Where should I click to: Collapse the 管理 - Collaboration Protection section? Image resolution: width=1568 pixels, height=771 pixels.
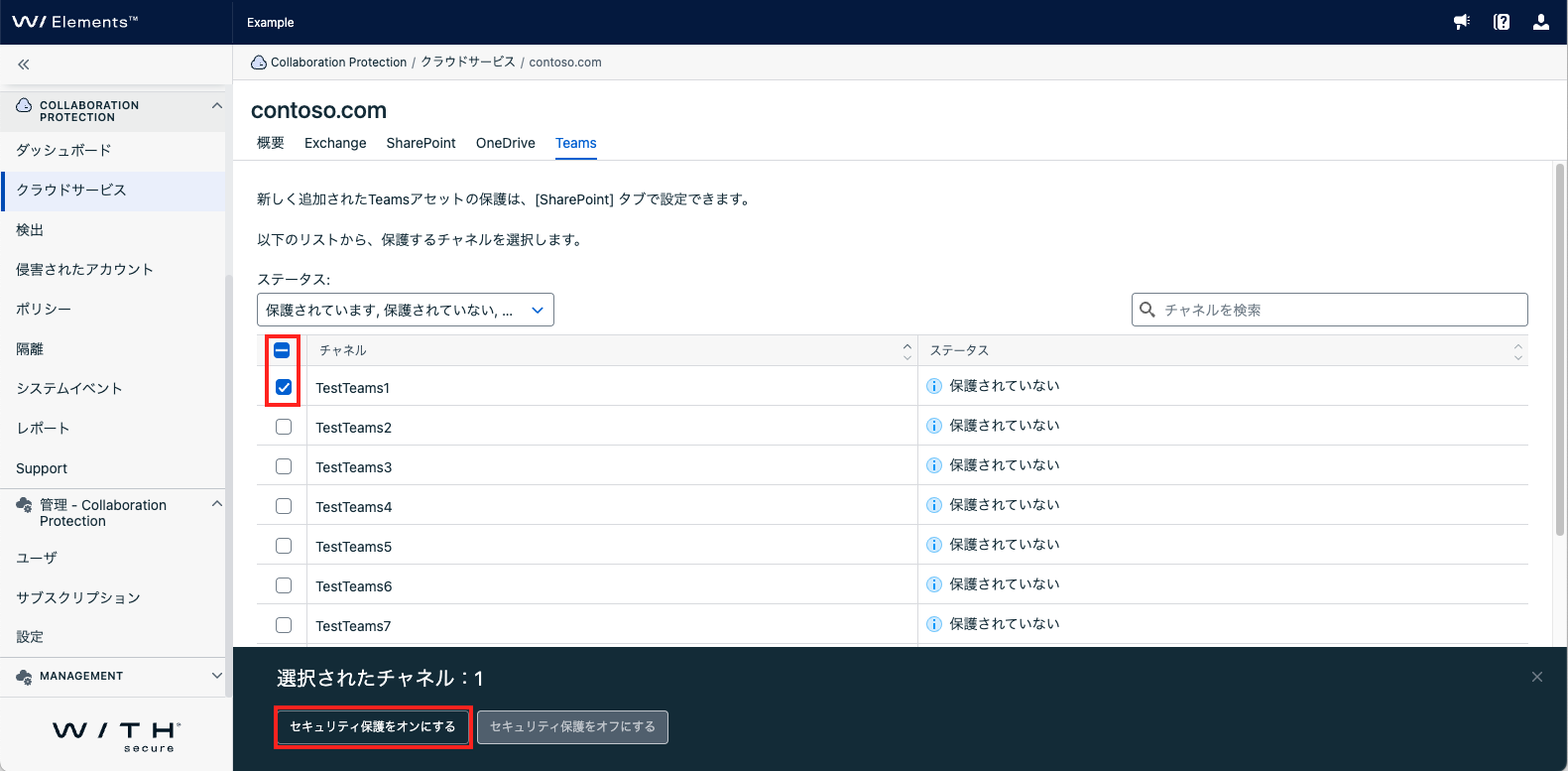click(217, 504)
